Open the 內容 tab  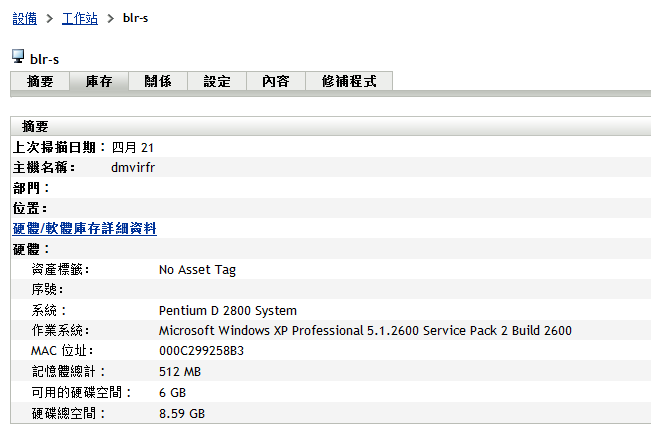(275, 82)
